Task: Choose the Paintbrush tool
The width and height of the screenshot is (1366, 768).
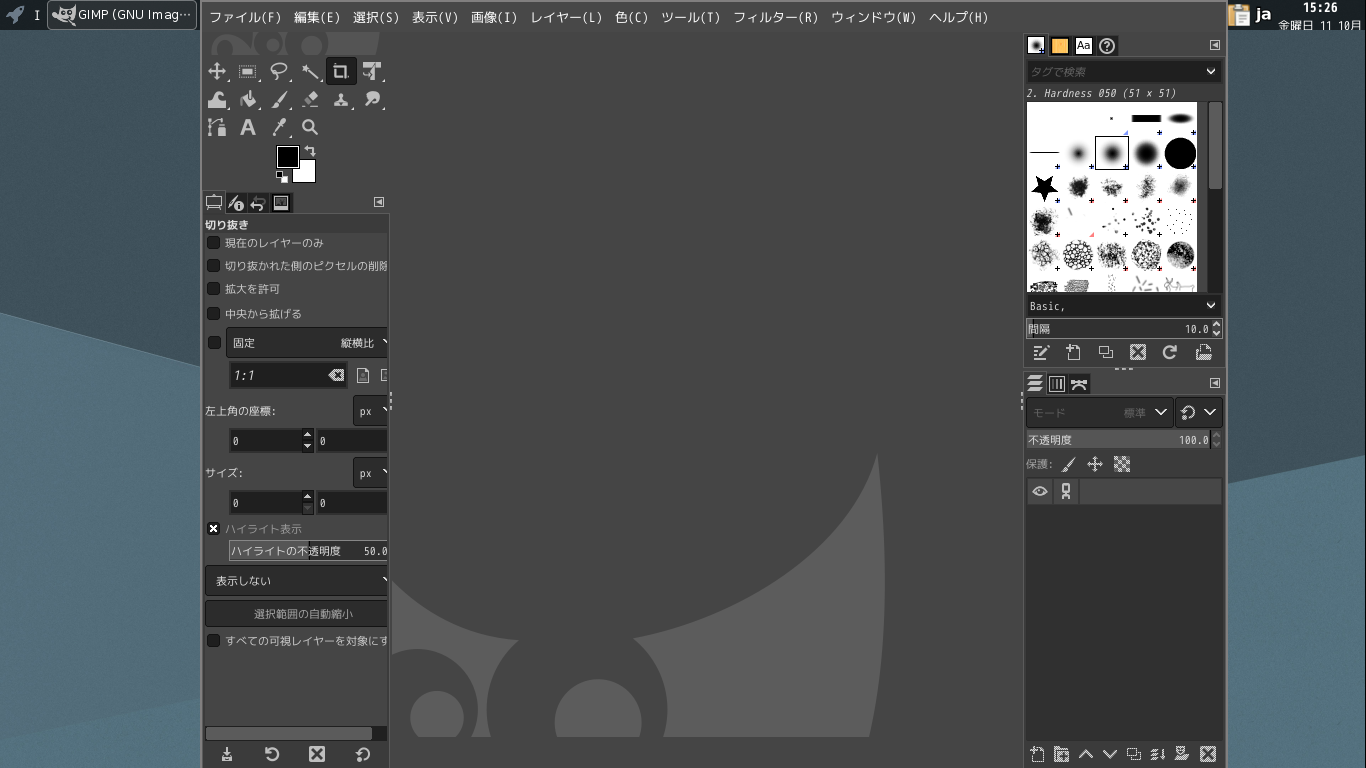Action: (279, 99)
